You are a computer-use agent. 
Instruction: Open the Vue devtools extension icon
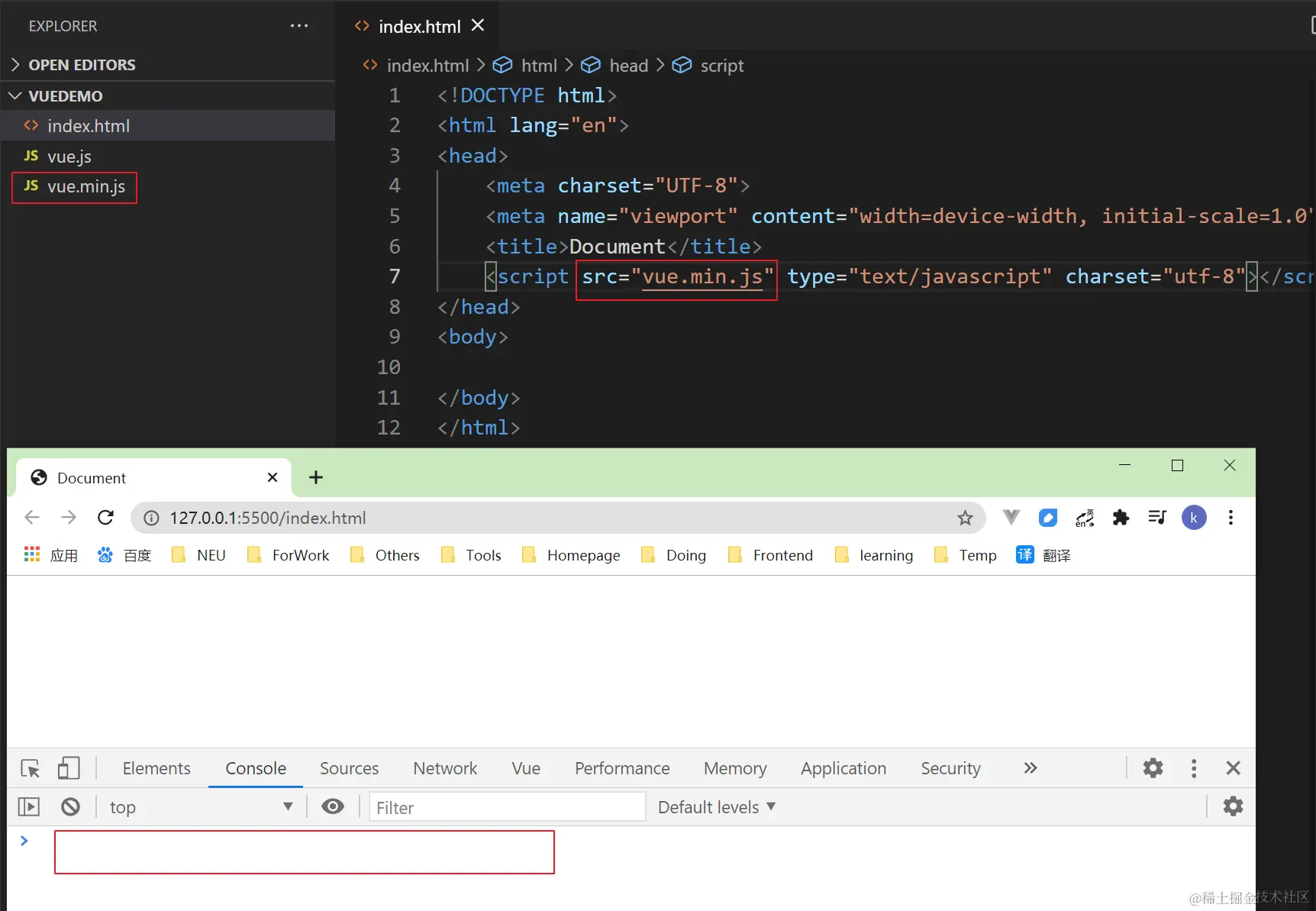pyautogui.click(x=1011, y=518)
